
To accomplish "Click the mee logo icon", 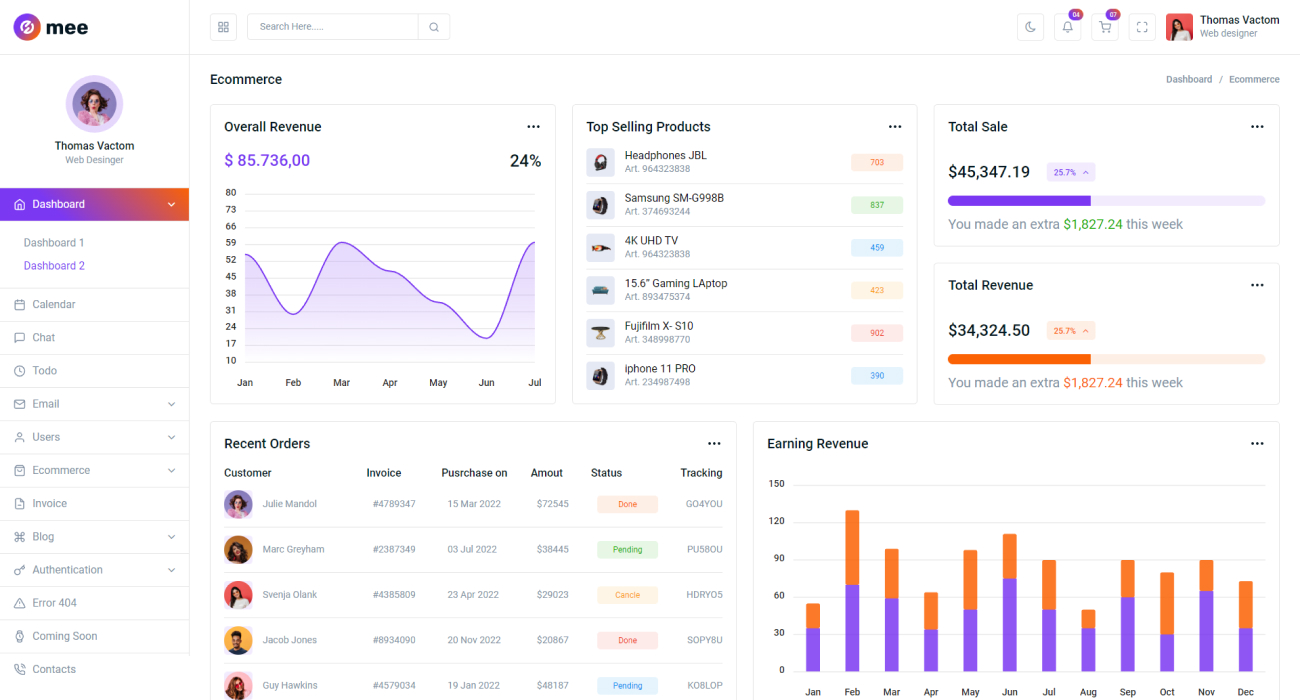I will [x=27, y=27].
